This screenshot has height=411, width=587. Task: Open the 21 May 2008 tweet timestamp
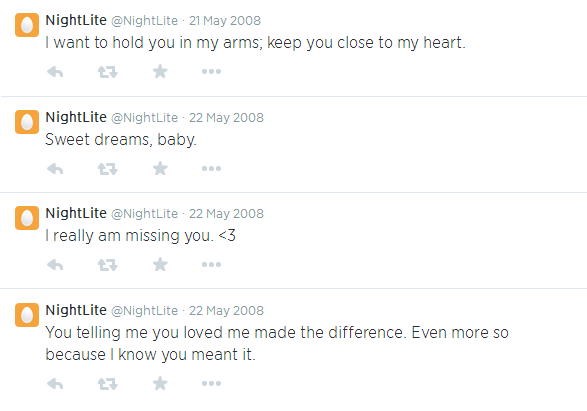click(x=225, y=21)
